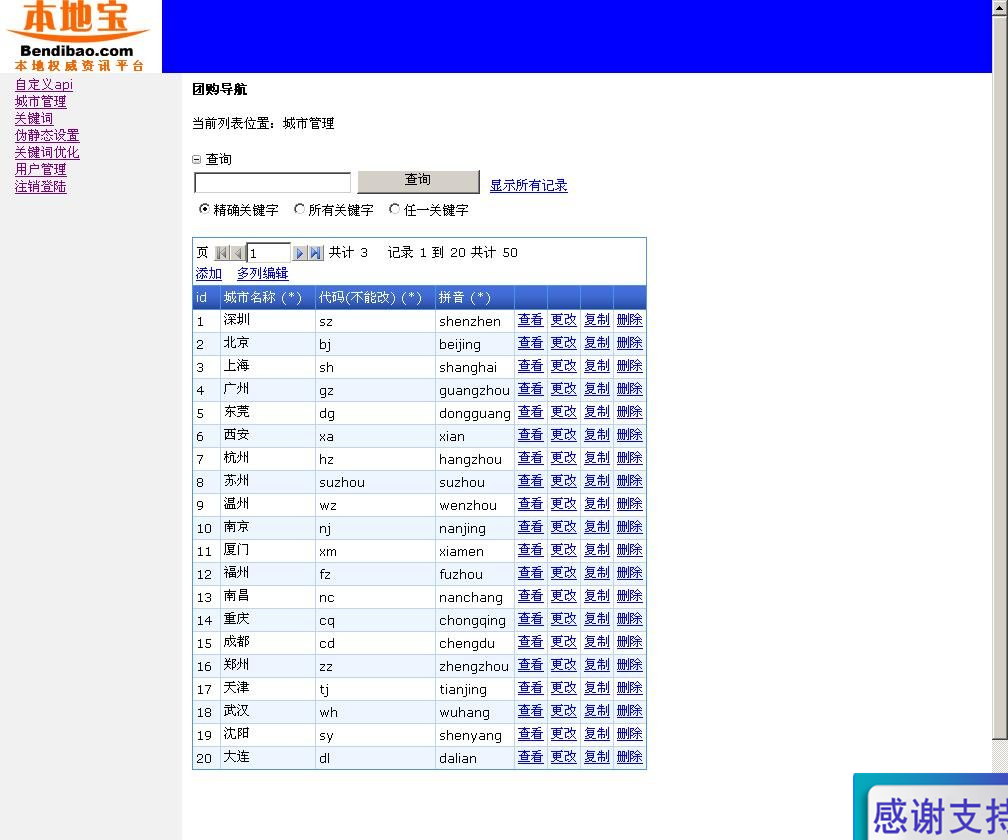View the 深圳 row with 查看
Image resolution: width=1008 pixels, height=840 pixels.
coord(530,320)
